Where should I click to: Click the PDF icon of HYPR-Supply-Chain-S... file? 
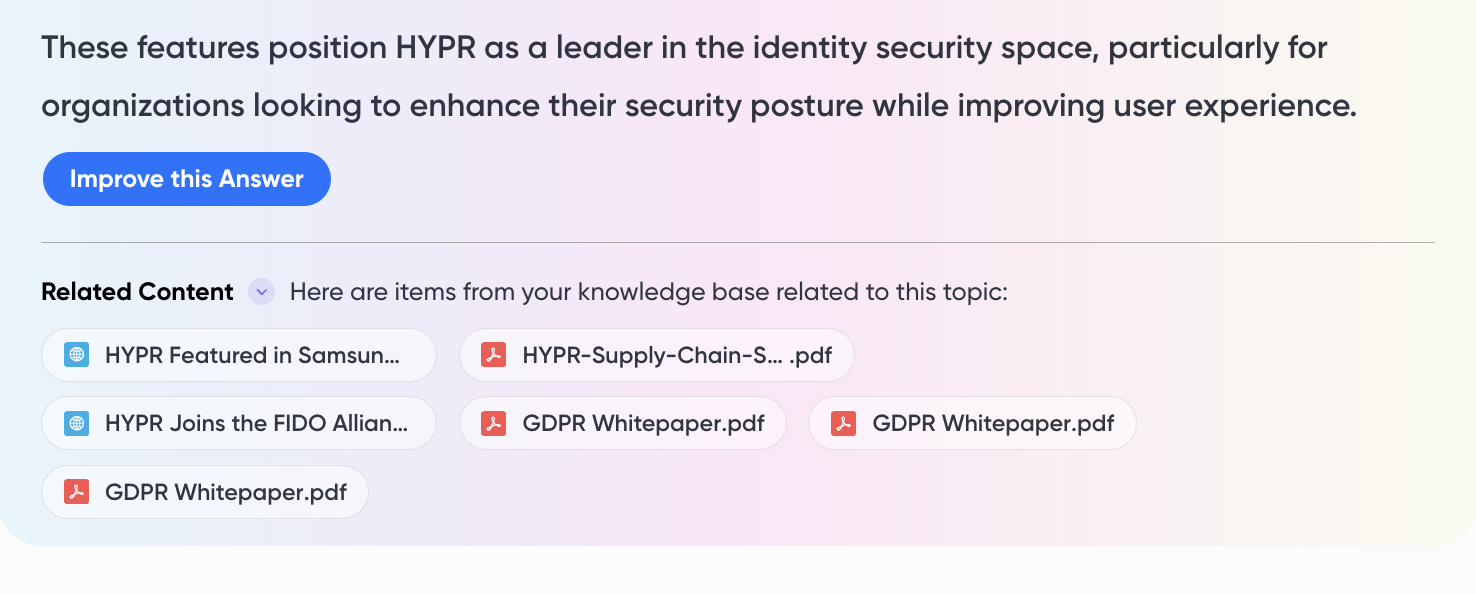click(x=493, y=355)
